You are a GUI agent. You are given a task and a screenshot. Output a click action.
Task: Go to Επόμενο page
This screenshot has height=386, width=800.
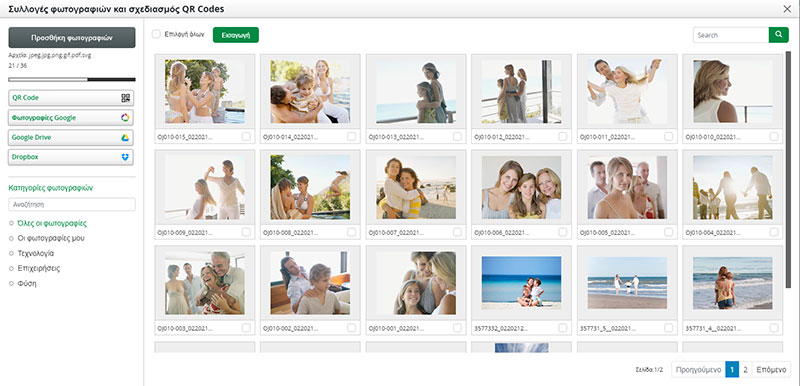tap(771, 369)
